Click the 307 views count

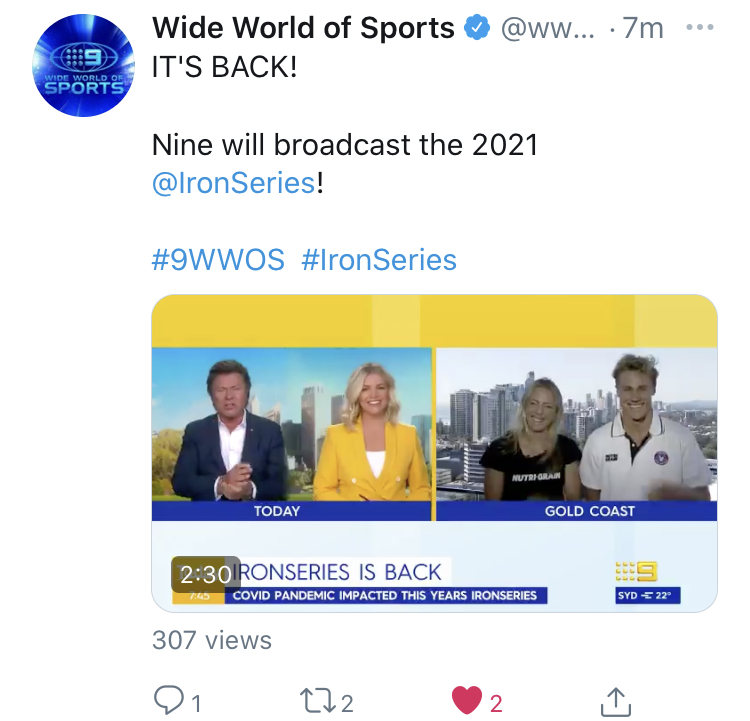point(212,640)
